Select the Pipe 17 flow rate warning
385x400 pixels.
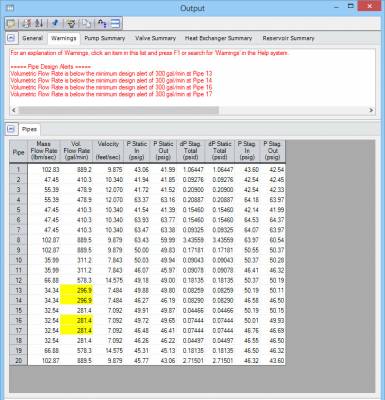click(x=111, y=94)
